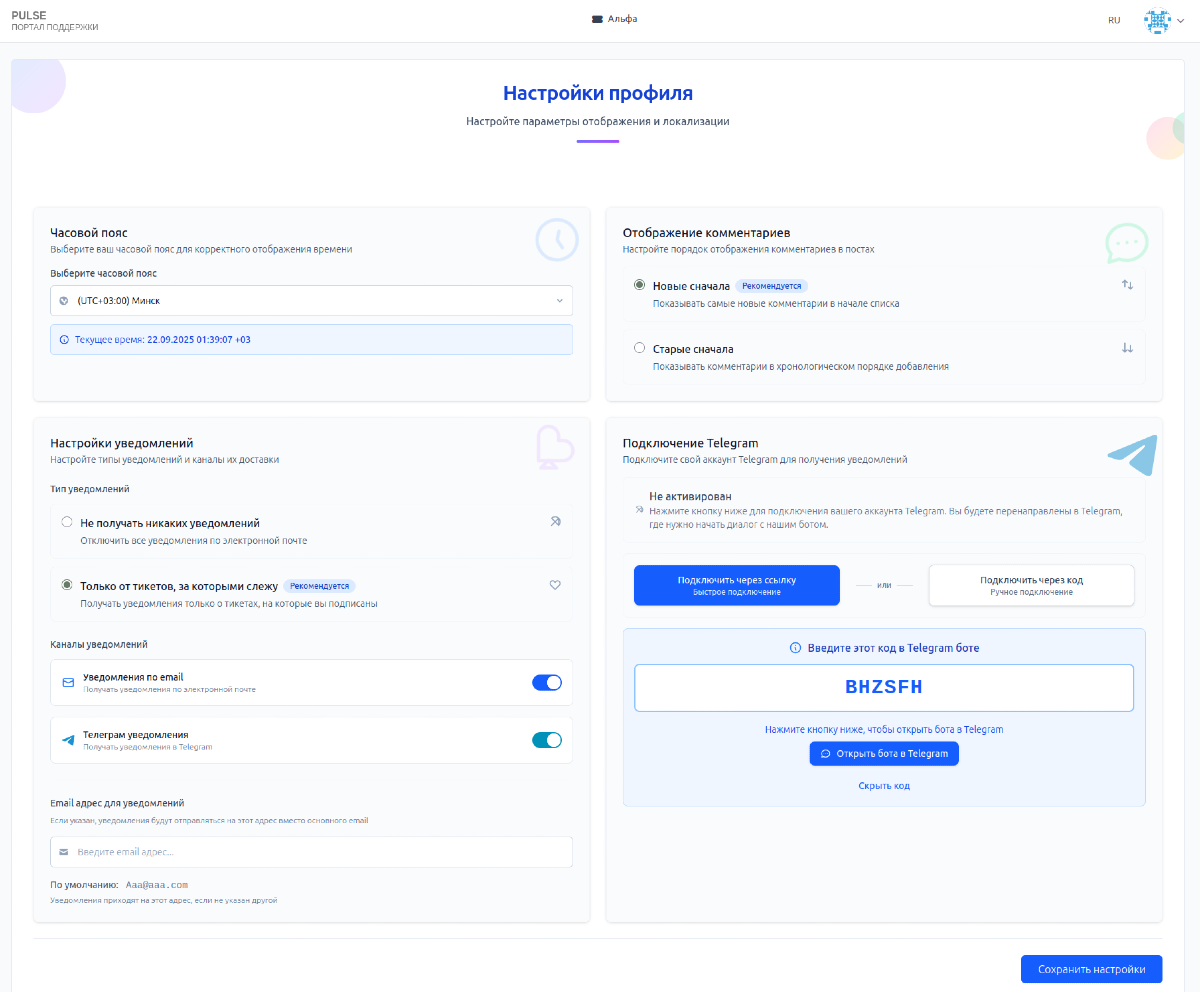Click Подключение Telegram section title
Screen dimensions: 1200x992
(x=690, y=443)
